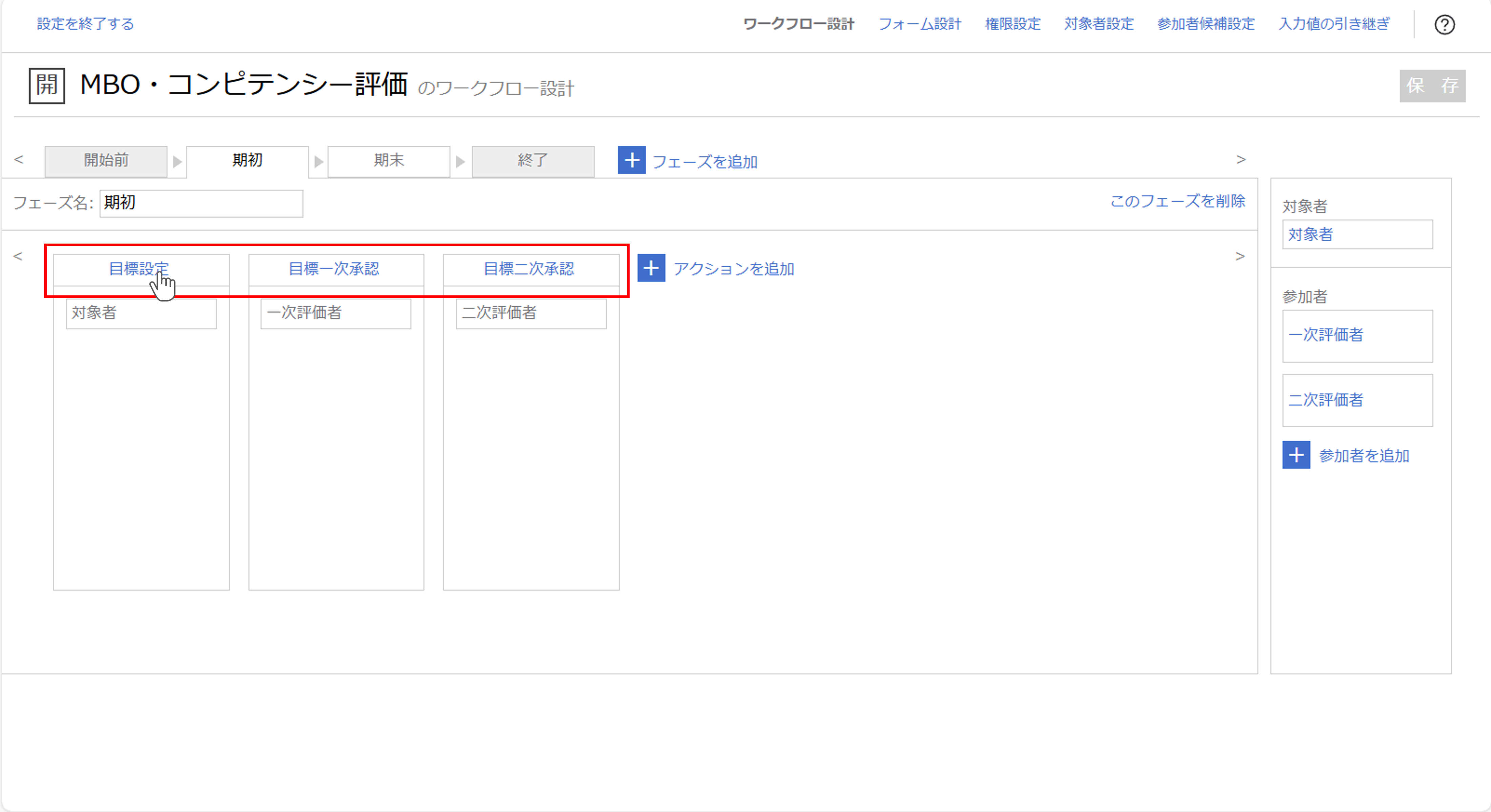This screenshot has width=1491, height=812.
Task: Click the plus icon for フェーズを追加
Action: tap(632, 160)
